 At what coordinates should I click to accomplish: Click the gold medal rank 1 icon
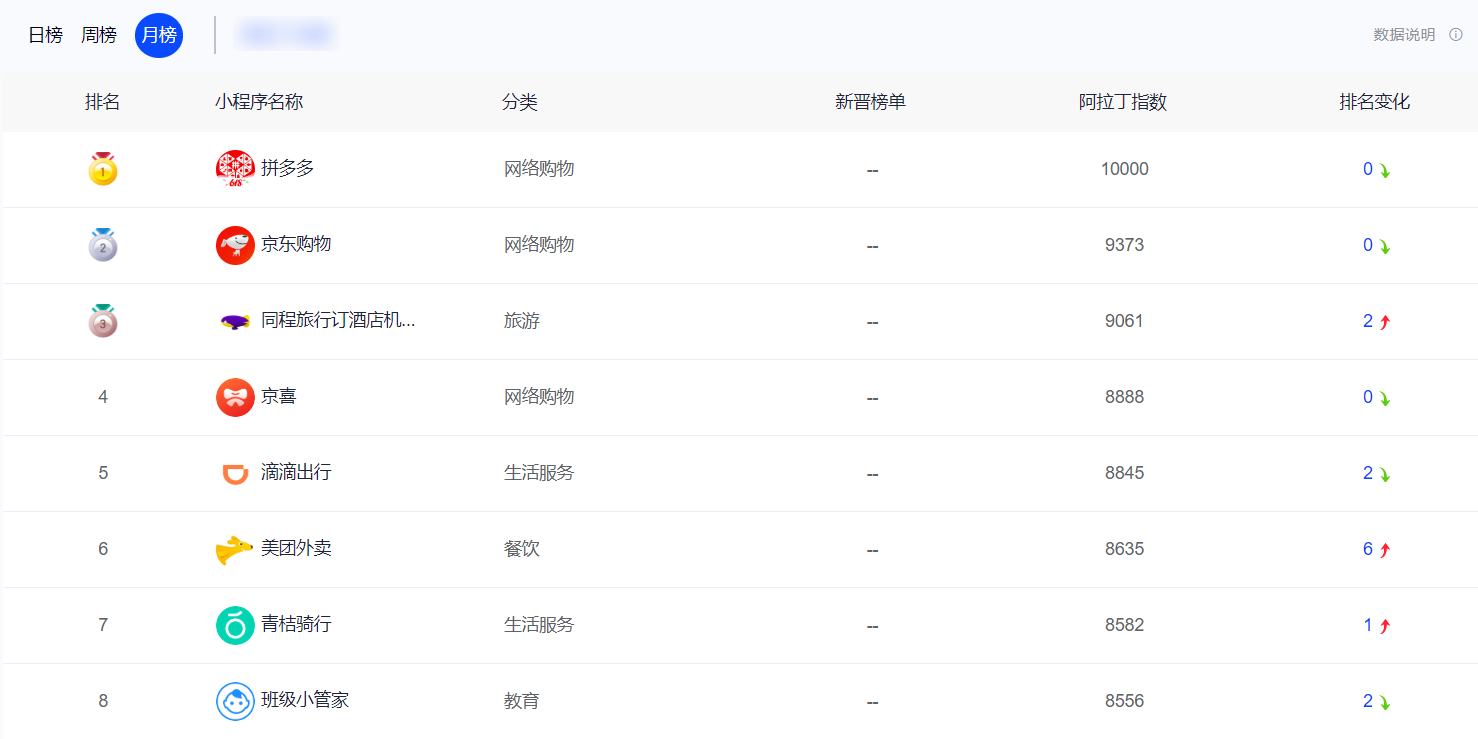[103, 169]
